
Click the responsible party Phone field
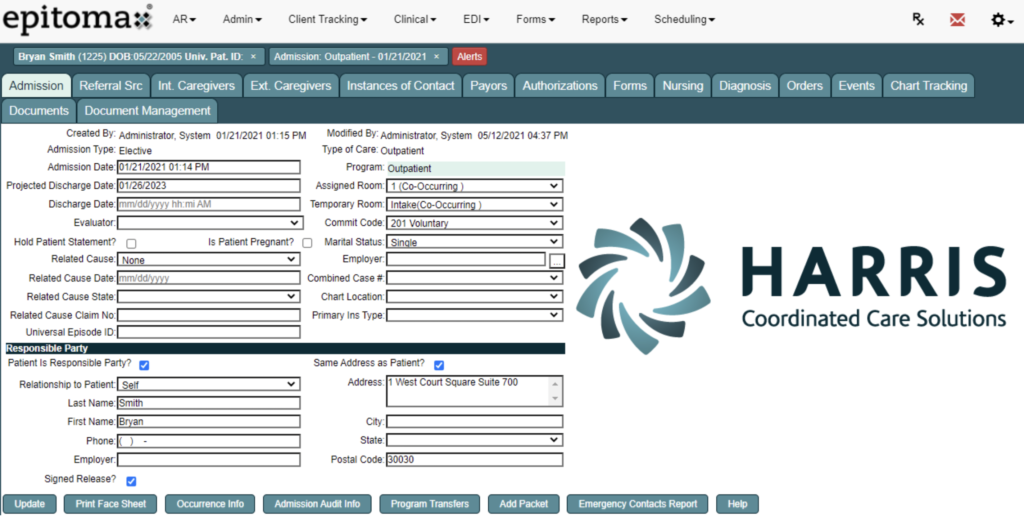pyautogui.click(x=208, y=441)
